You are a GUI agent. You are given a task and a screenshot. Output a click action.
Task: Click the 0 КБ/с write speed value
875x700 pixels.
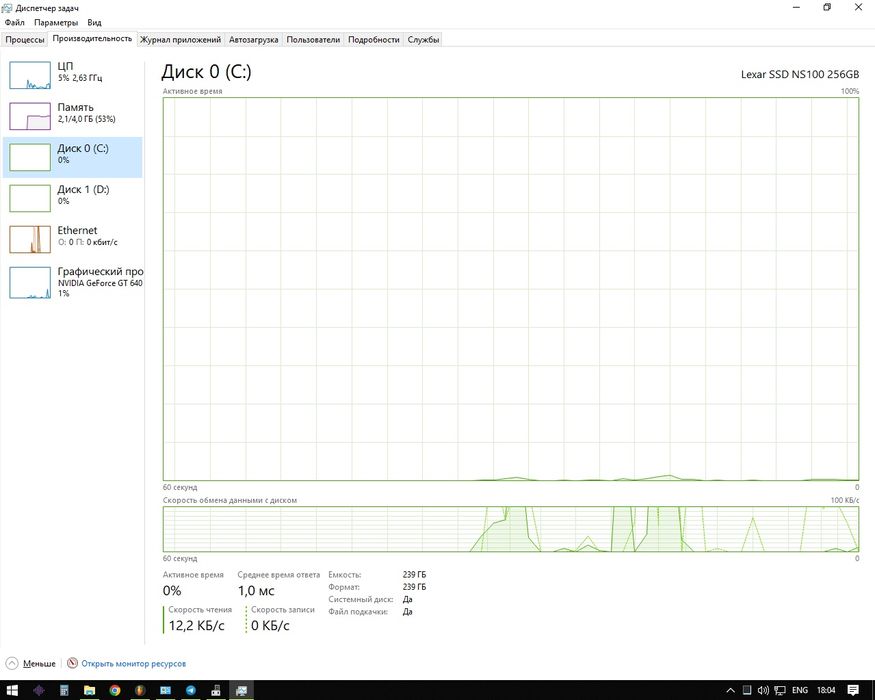270,626
